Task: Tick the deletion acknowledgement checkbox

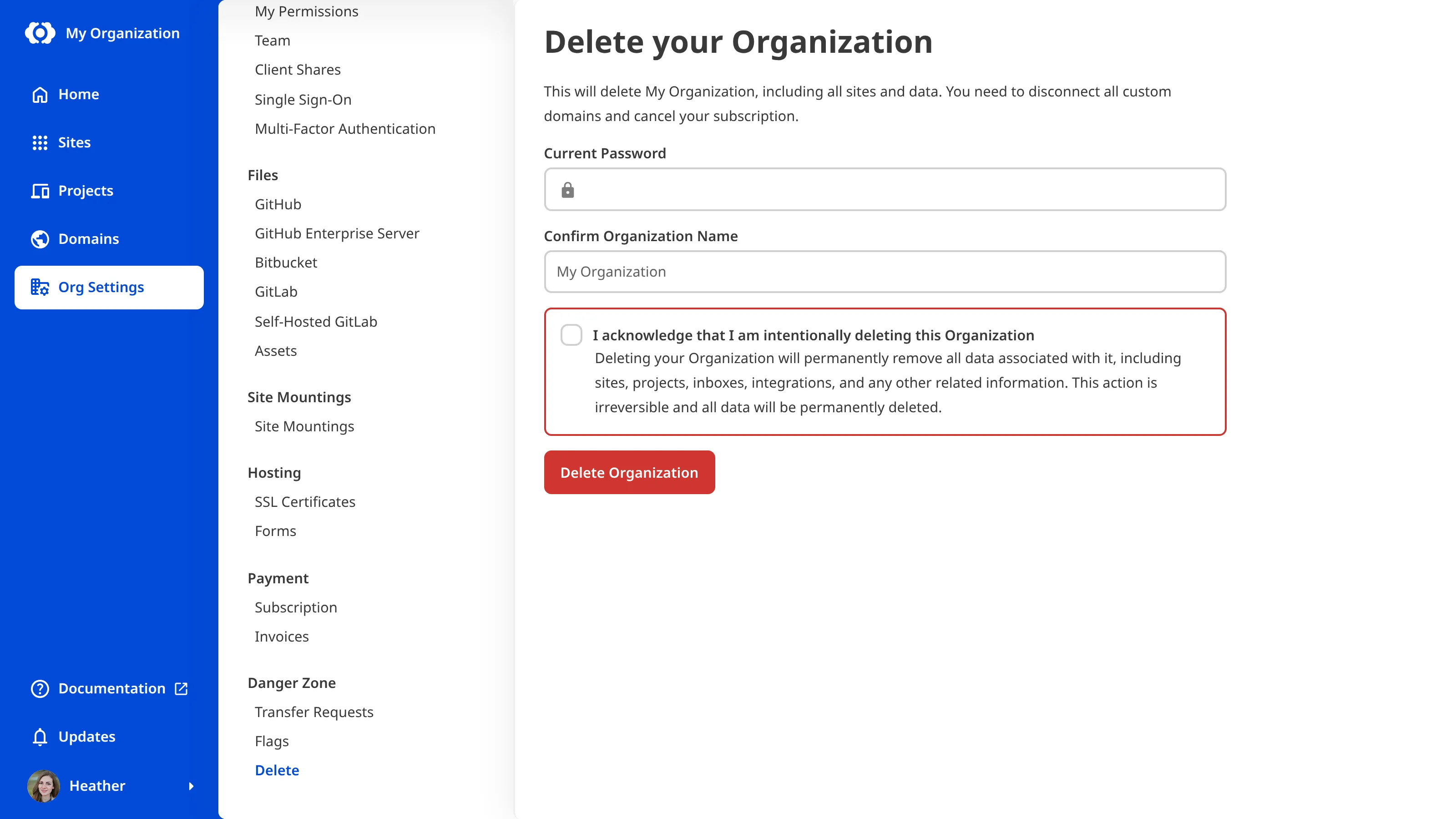Action: pos(571,334)
